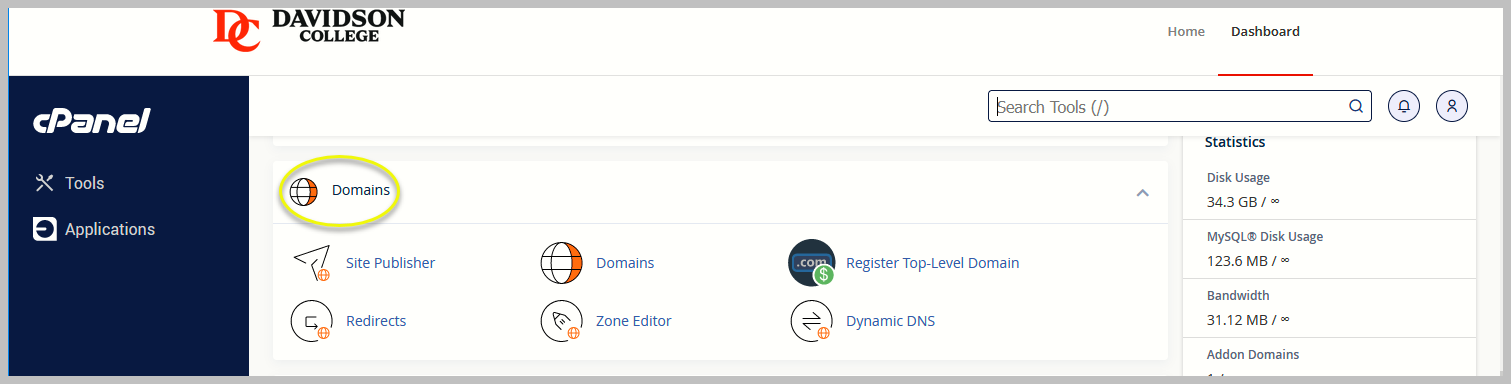Open notifications bell icon
Screen dimensions: 1511x384
click(1404, 106)
